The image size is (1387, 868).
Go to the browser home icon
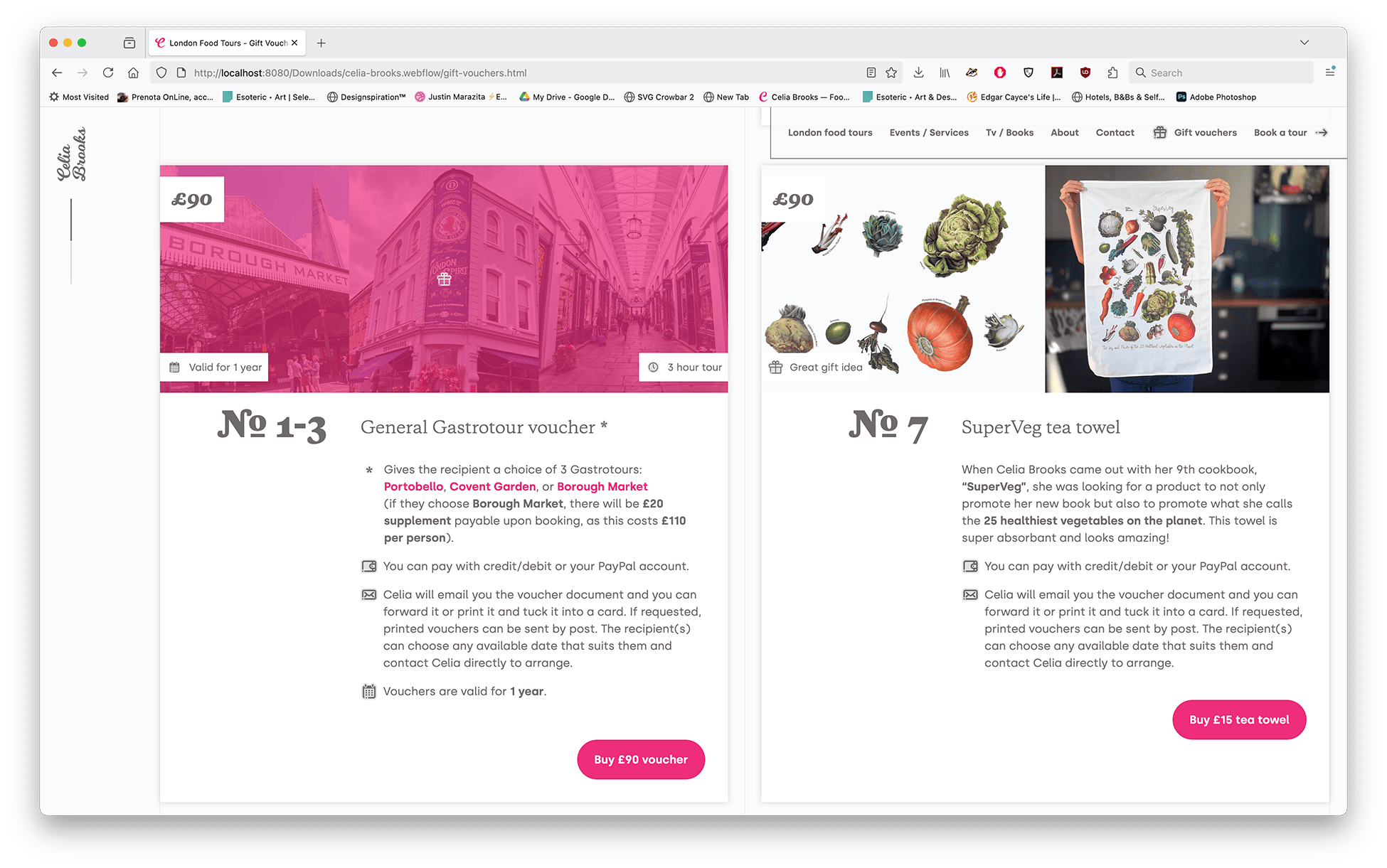pyautogui.click(x=133, y=73)
